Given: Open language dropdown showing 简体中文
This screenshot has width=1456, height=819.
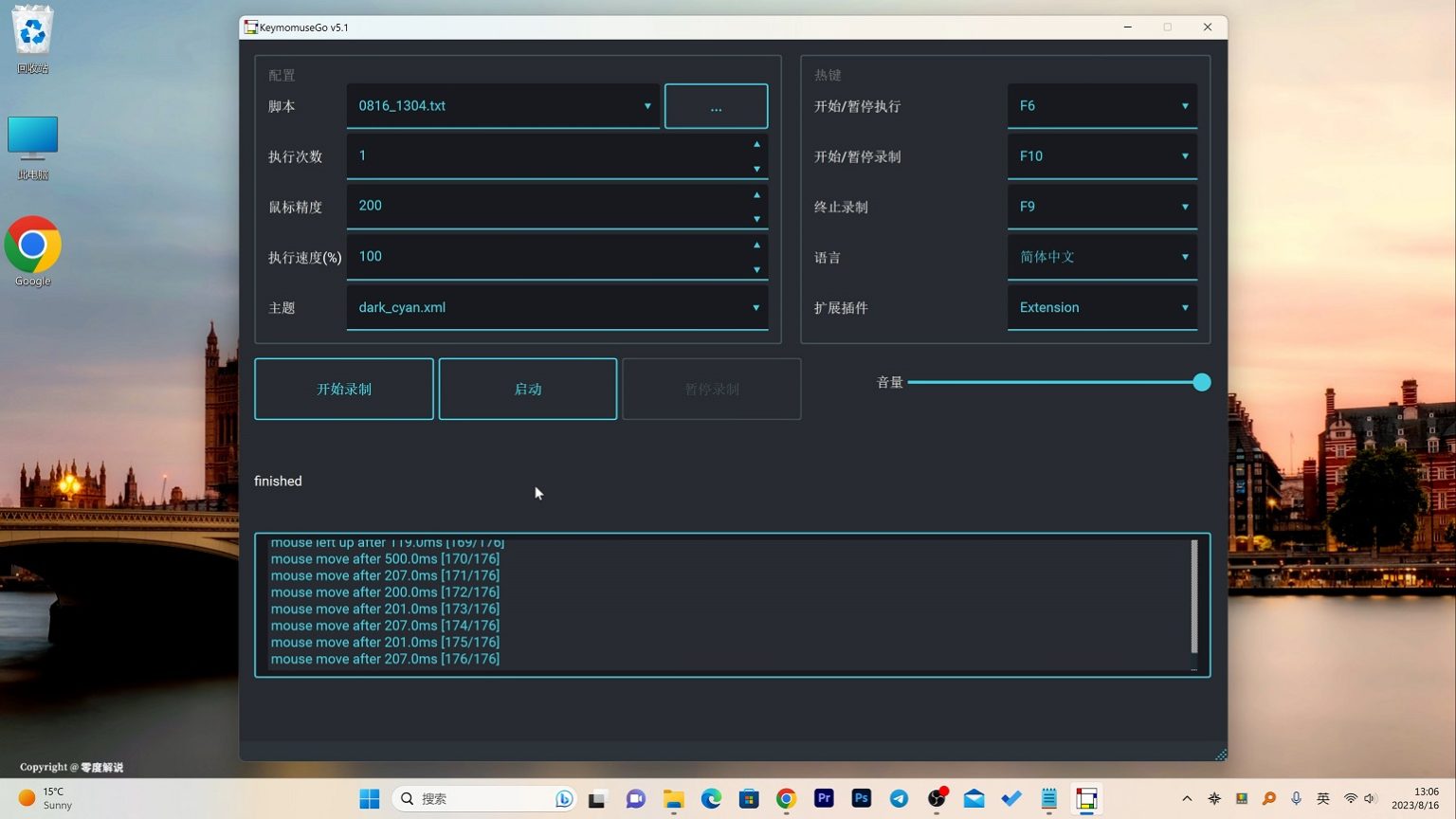Looking at the screenshot, I should (1102, 257).
